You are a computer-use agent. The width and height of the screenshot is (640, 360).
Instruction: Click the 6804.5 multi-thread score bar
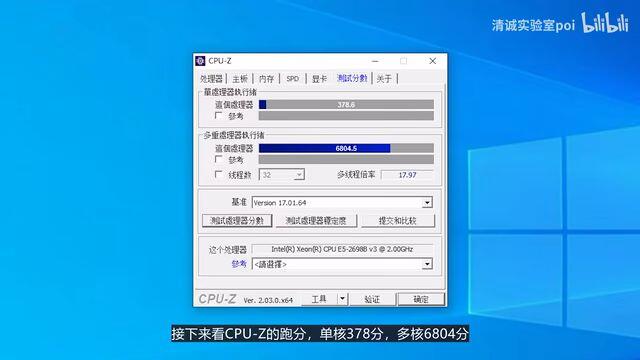click(346, 148)
